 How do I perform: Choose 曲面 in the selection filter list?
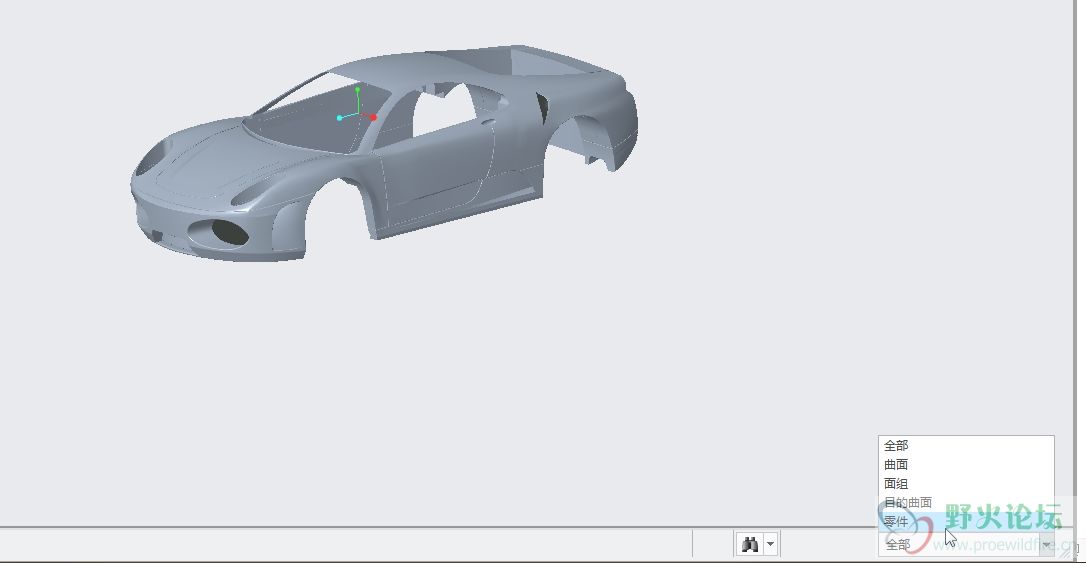pos(966,465)
